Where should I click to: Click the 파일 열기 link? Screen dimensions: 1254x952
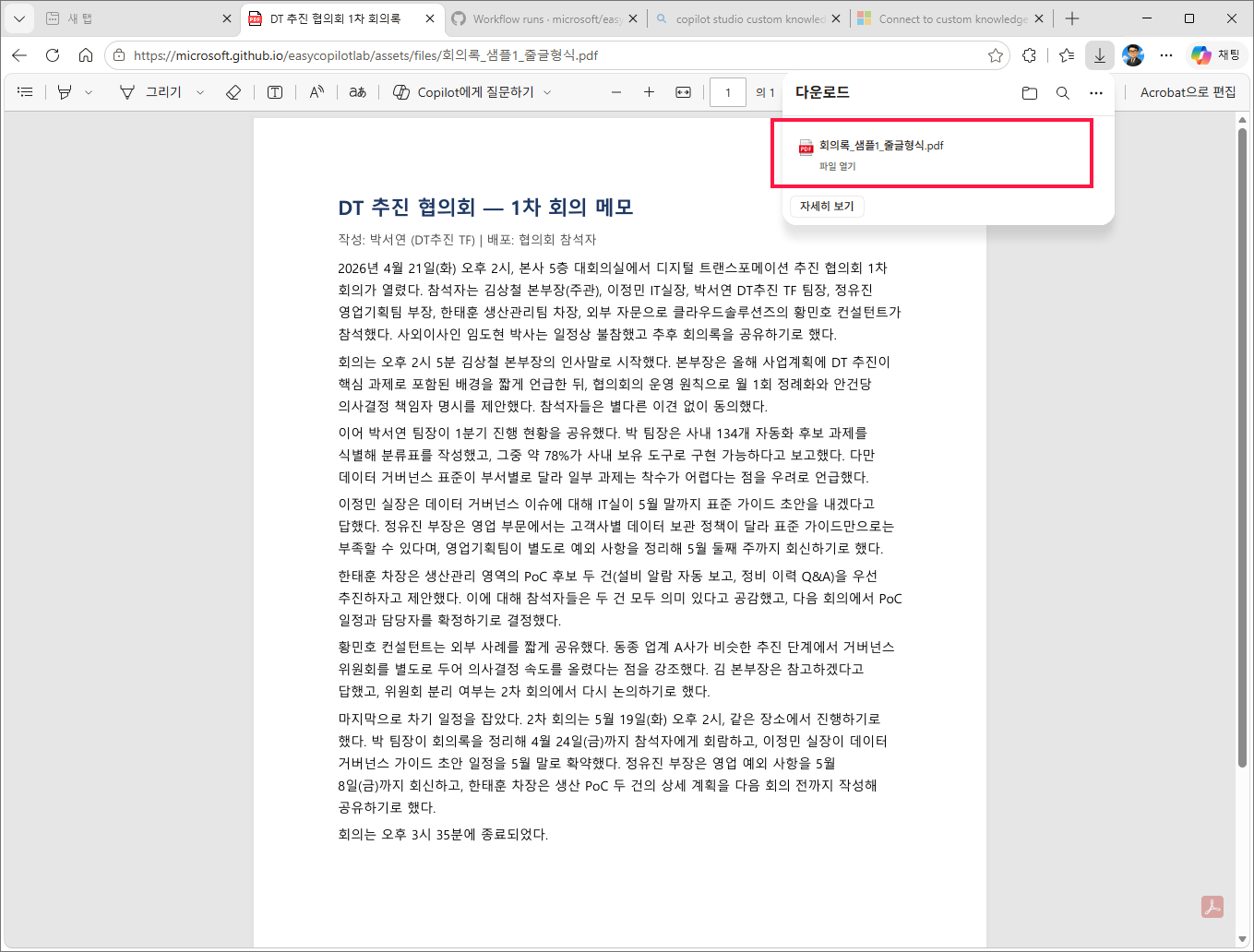tap(838, 166)
